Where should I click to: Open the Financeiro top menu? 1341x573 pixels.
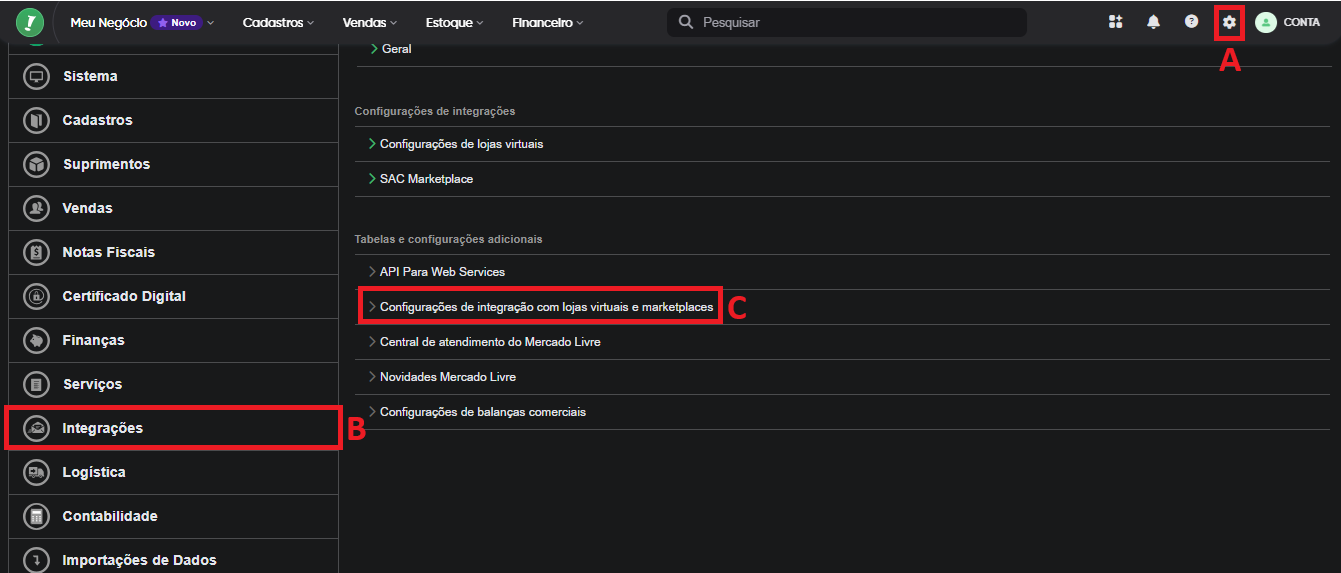547,22
